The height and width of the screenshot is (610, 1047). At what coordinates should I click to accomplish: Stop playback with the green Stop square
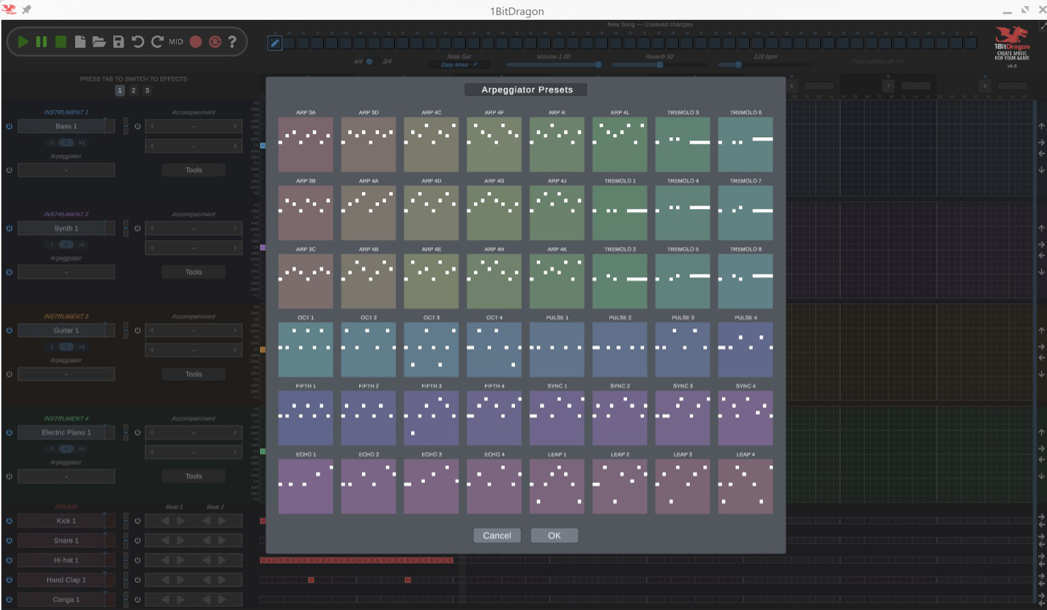coord(61,42)
